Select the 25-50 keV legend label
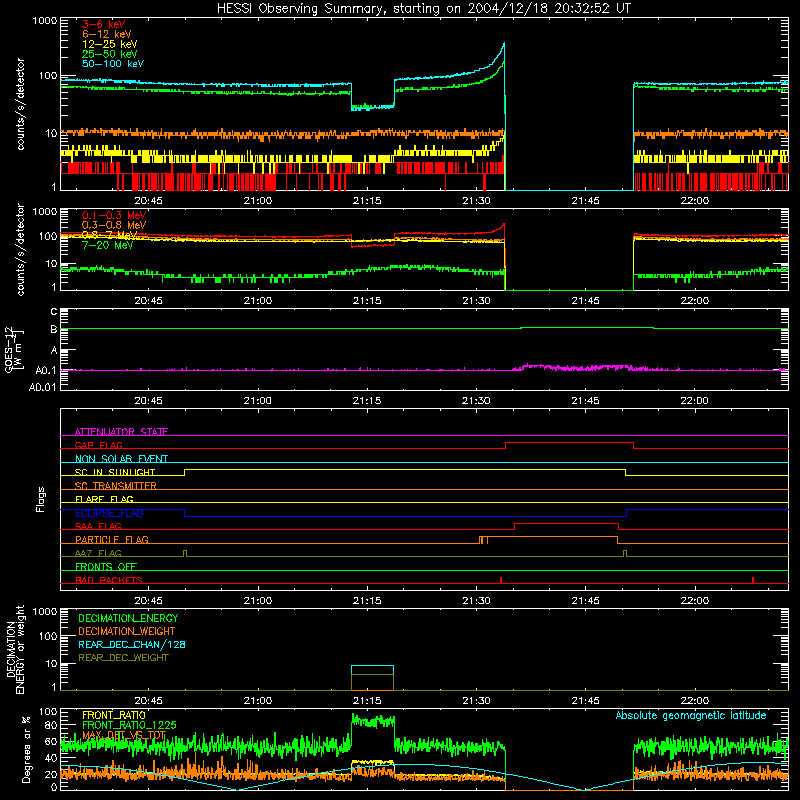 [x=110, y=54]
